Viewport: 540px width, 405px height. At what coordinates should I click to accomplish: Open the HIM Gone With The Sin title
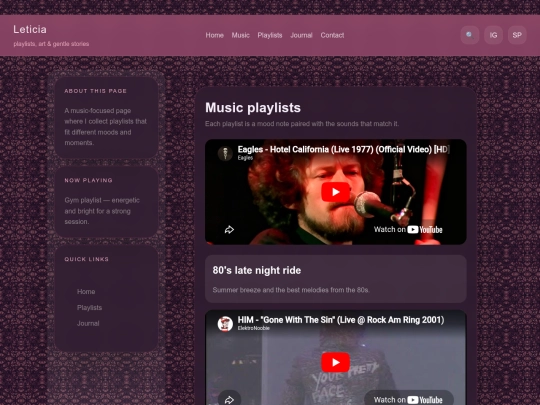pyautogui.click(x=341, y=320)
